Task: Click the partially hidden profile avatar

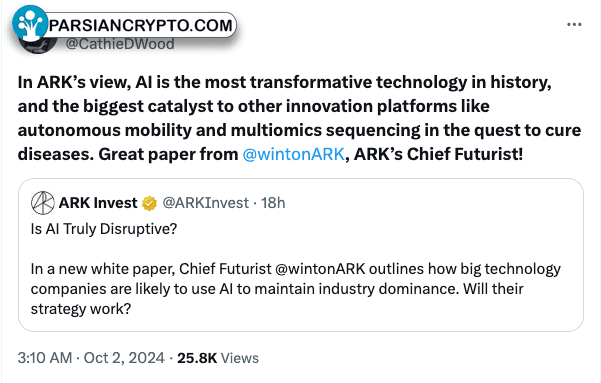Action: click(x=38, y=45)
